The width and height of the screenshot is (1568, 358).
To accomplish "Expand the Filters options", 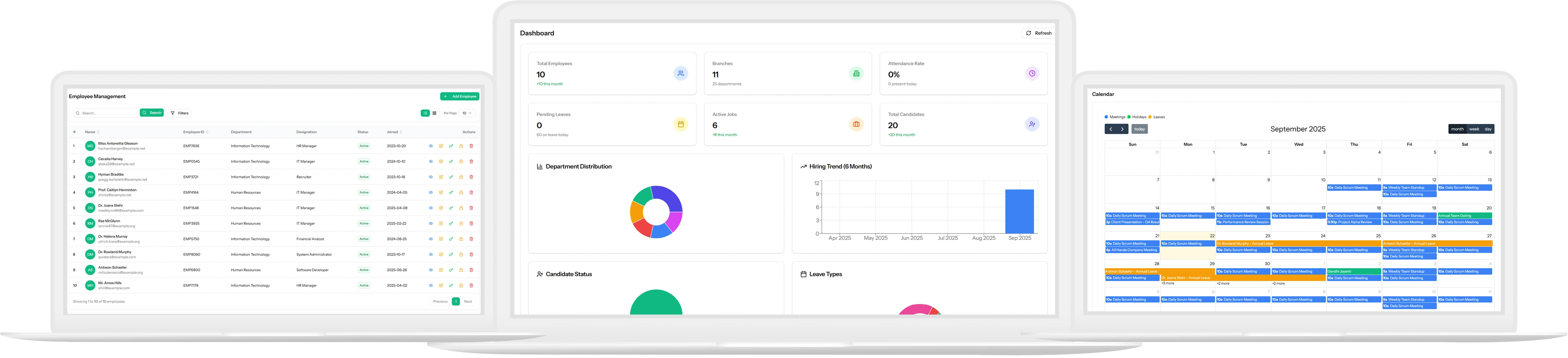I will click(180, 113).
